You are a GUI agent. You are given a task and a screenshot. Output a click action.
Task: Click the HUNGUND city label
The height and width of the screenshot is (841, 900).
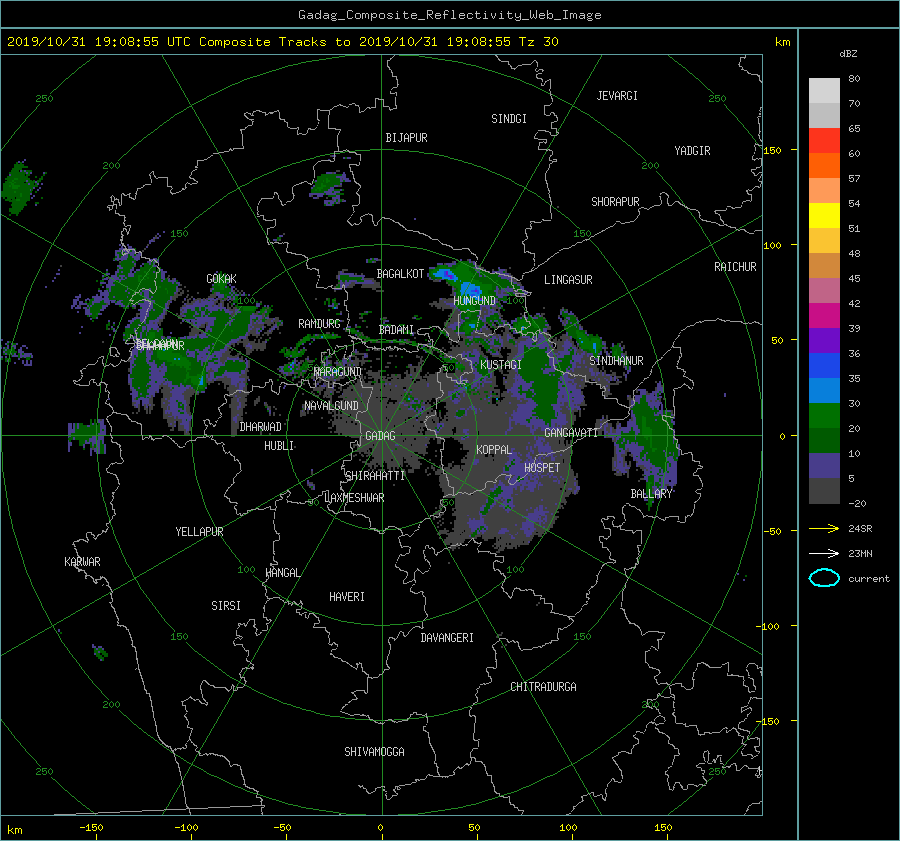click(x=474, y=300)
